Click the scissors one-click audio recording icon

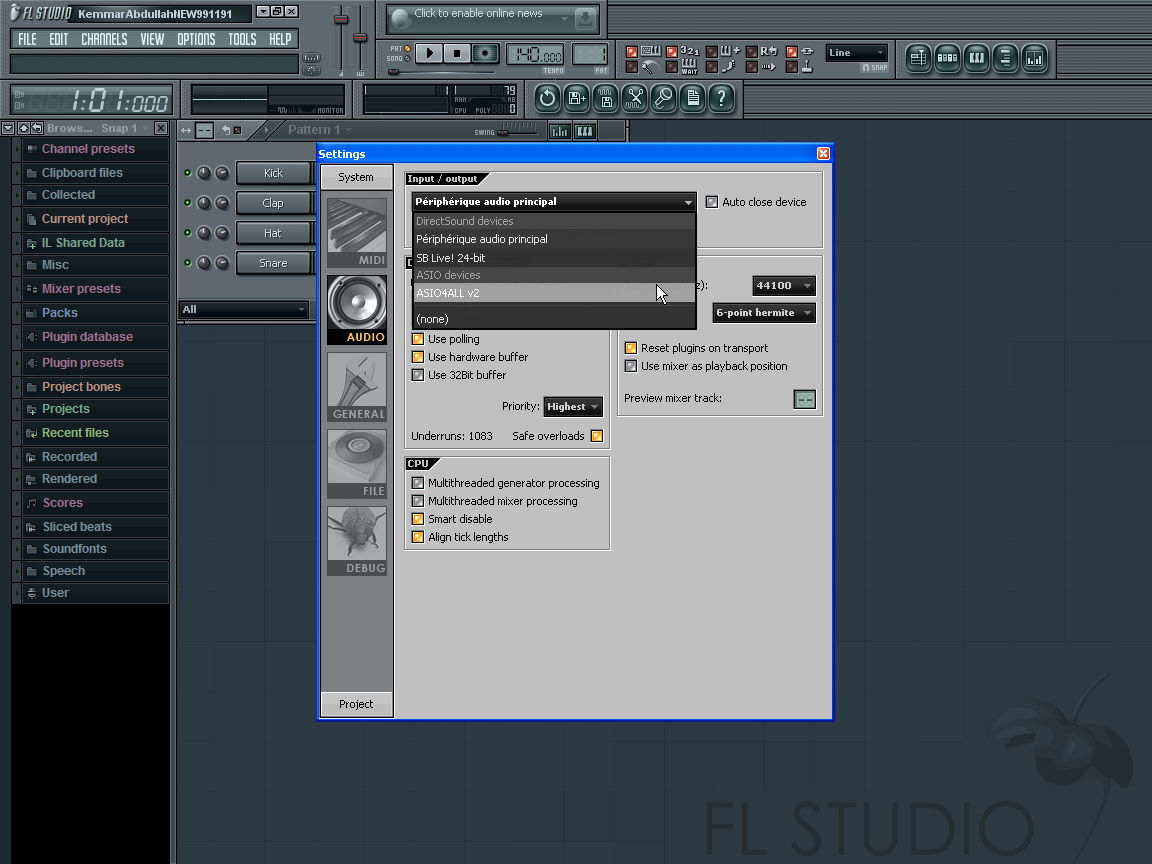coord(635,98)
